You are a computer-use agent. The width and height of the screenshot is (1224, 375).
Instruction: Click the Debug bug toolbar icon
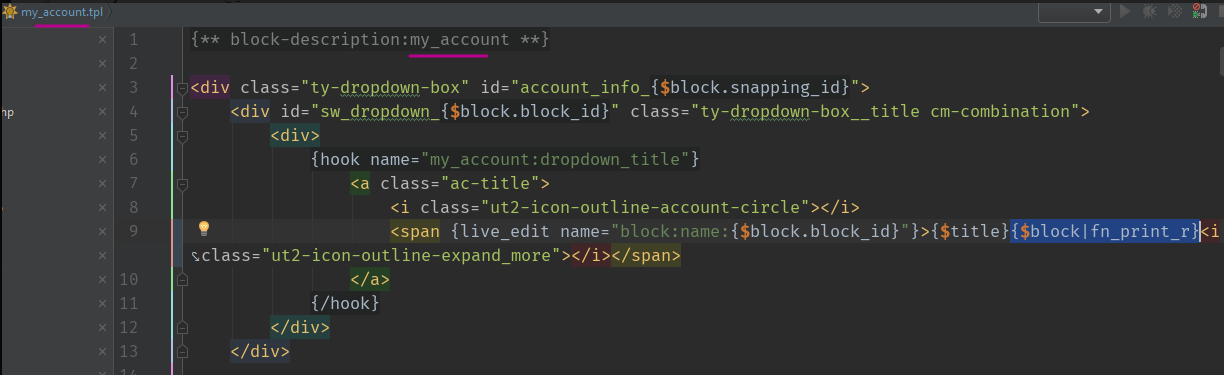click(x=1150, y=11)
